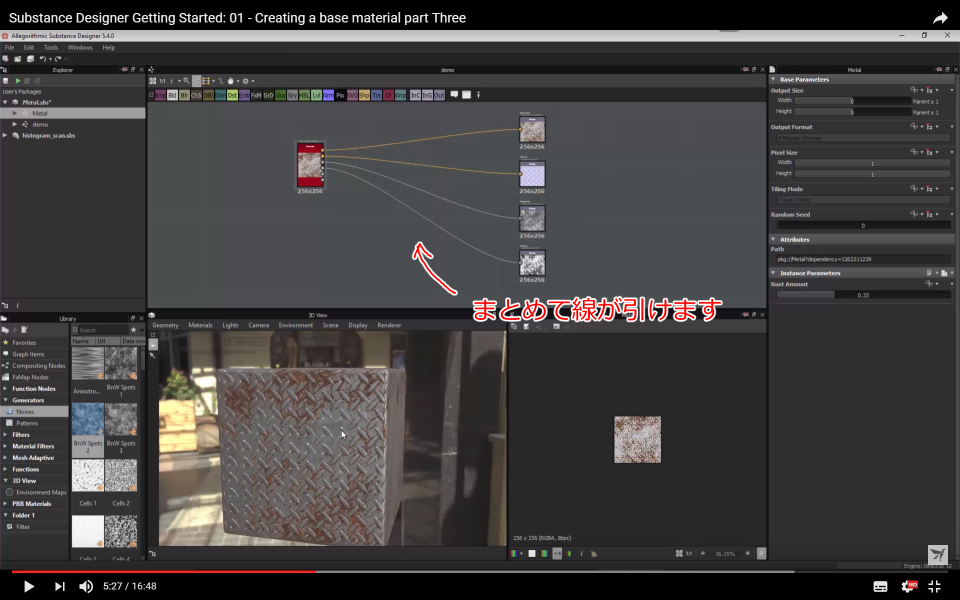Add a Normal (Nrm) node
This screenshot has width=960, height=600.
click(x=328, y=95)
